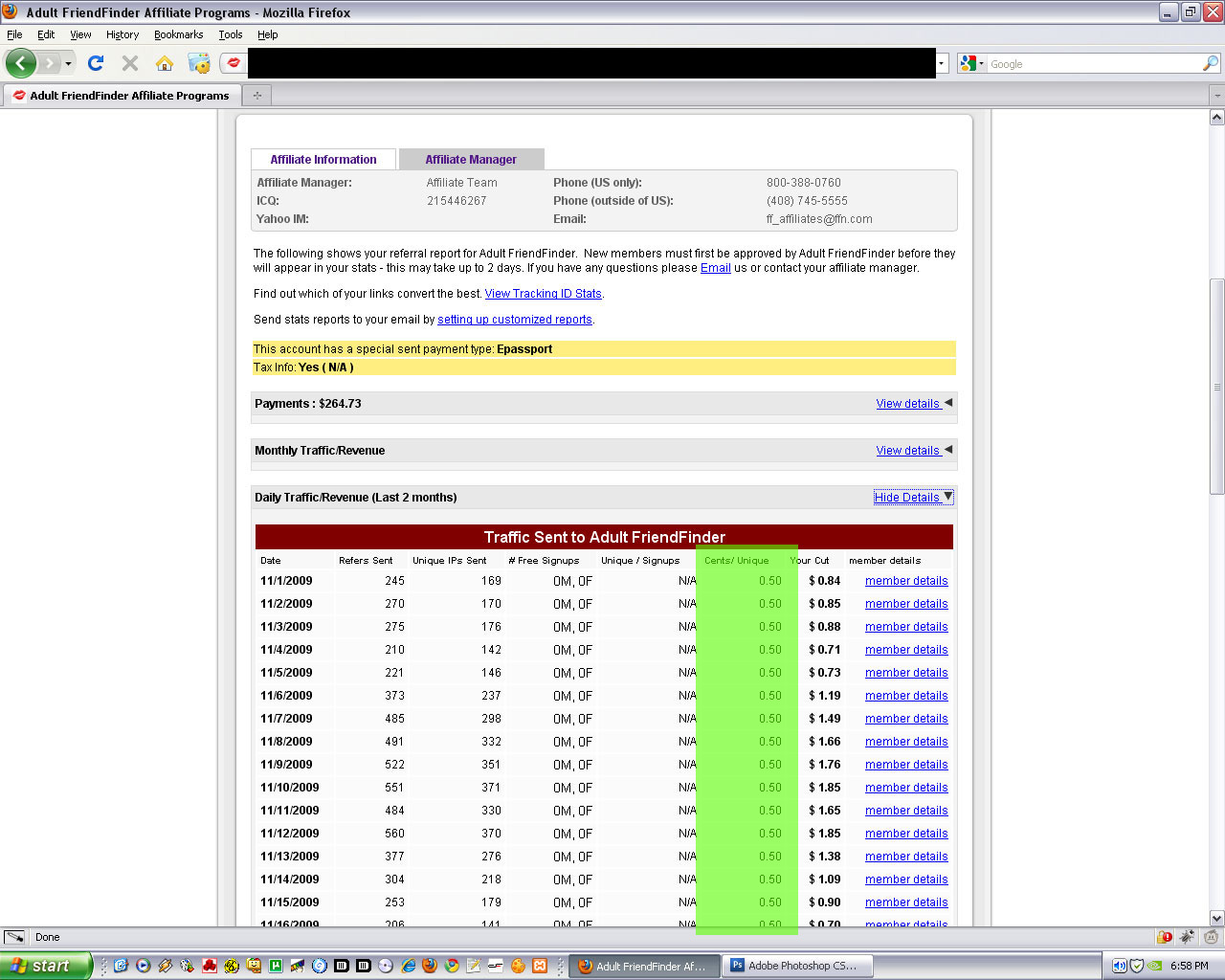Expand Payments with View details
1225x980 pixels.
click(908, 404)
